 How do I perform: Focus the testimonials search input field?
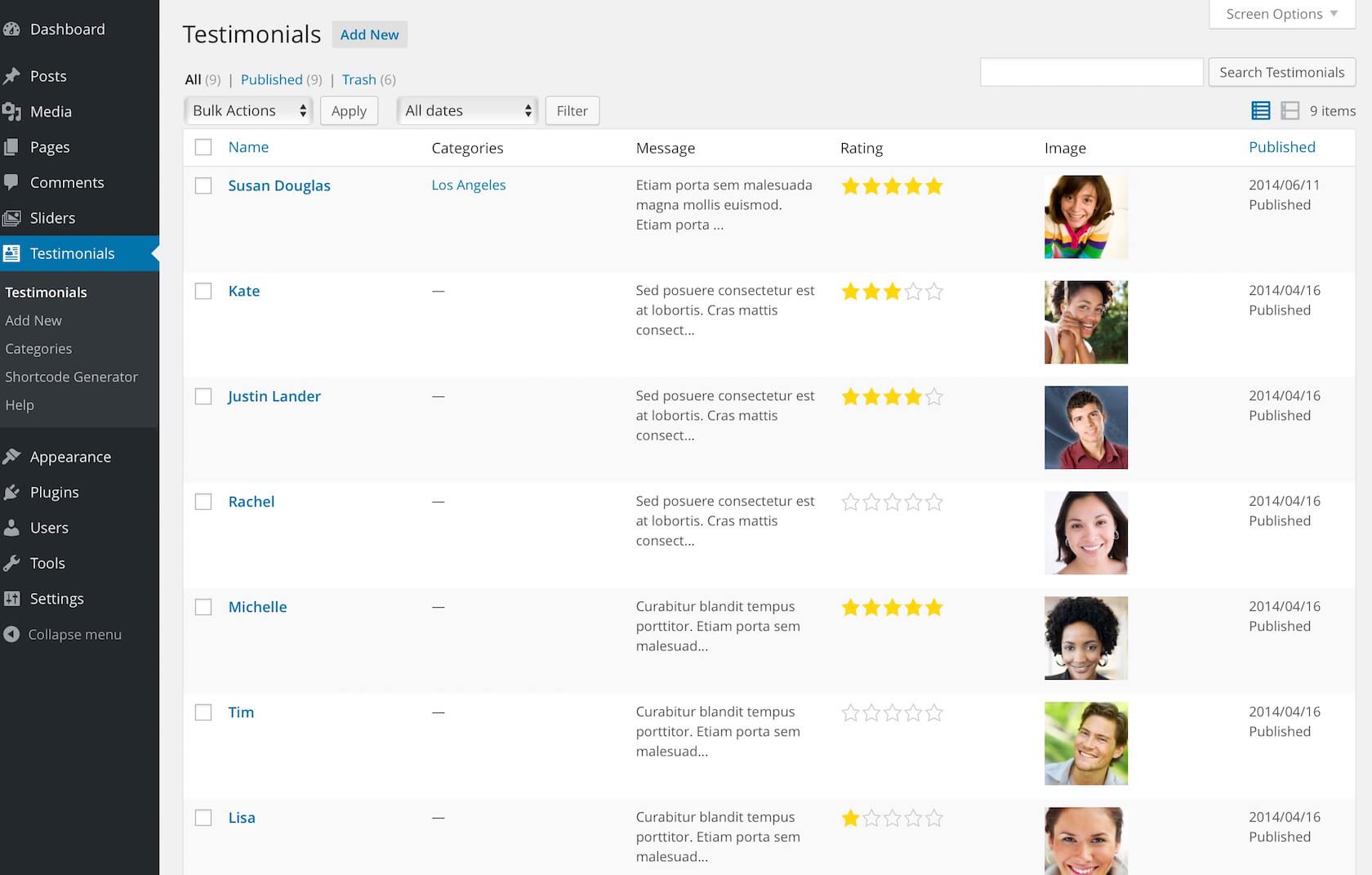pos(1091,72)
